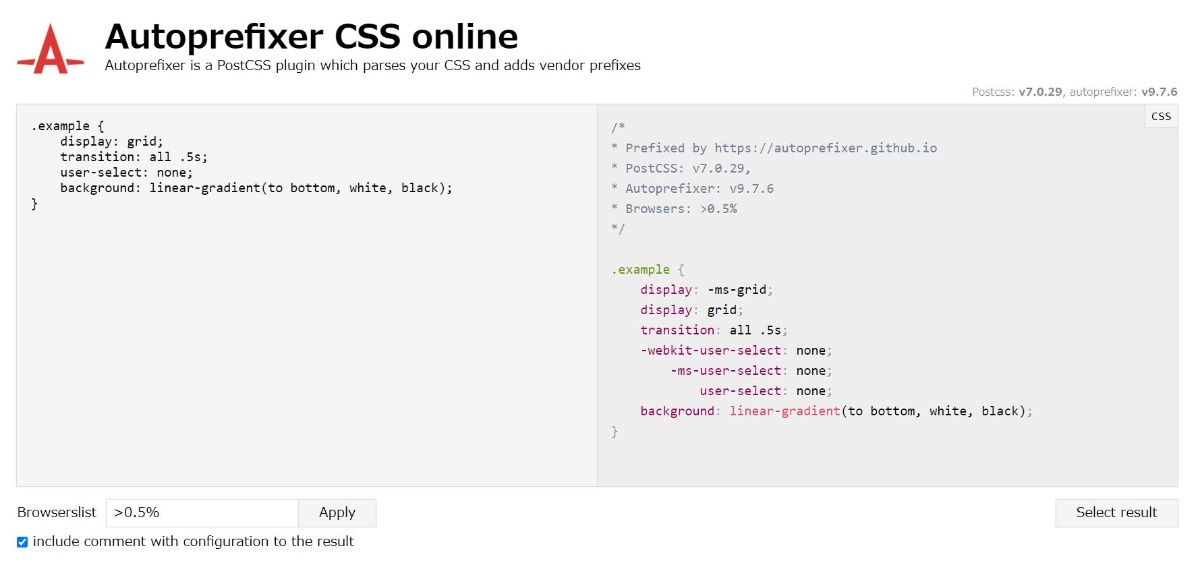Image resolution: width=1200 pixels, height=563 pixels.
Task: Toggle include comment with configuration checkbox
Action: [x=22, y=542]
